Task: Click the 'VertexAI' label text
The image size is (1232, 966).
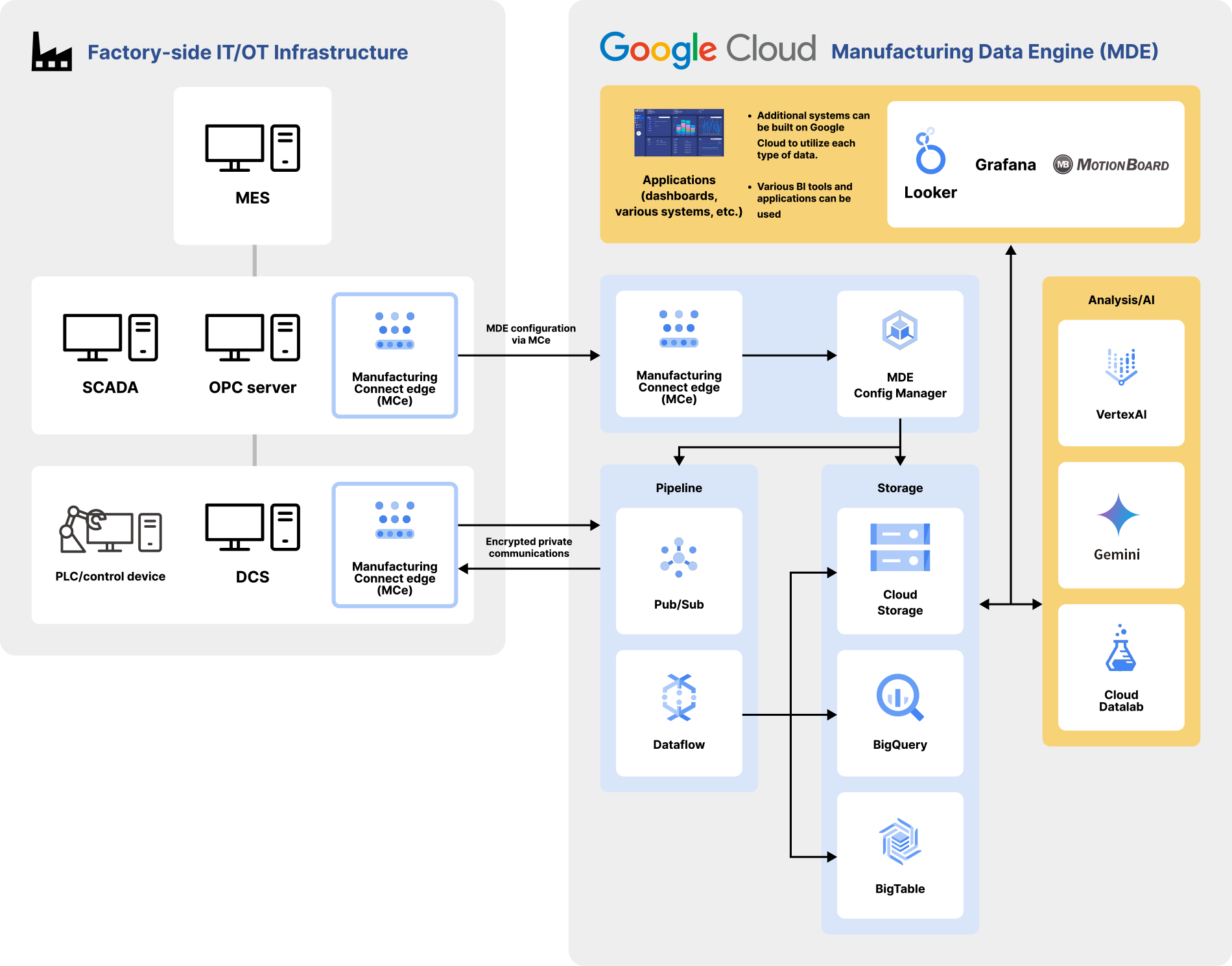Action: point(1121,414)
